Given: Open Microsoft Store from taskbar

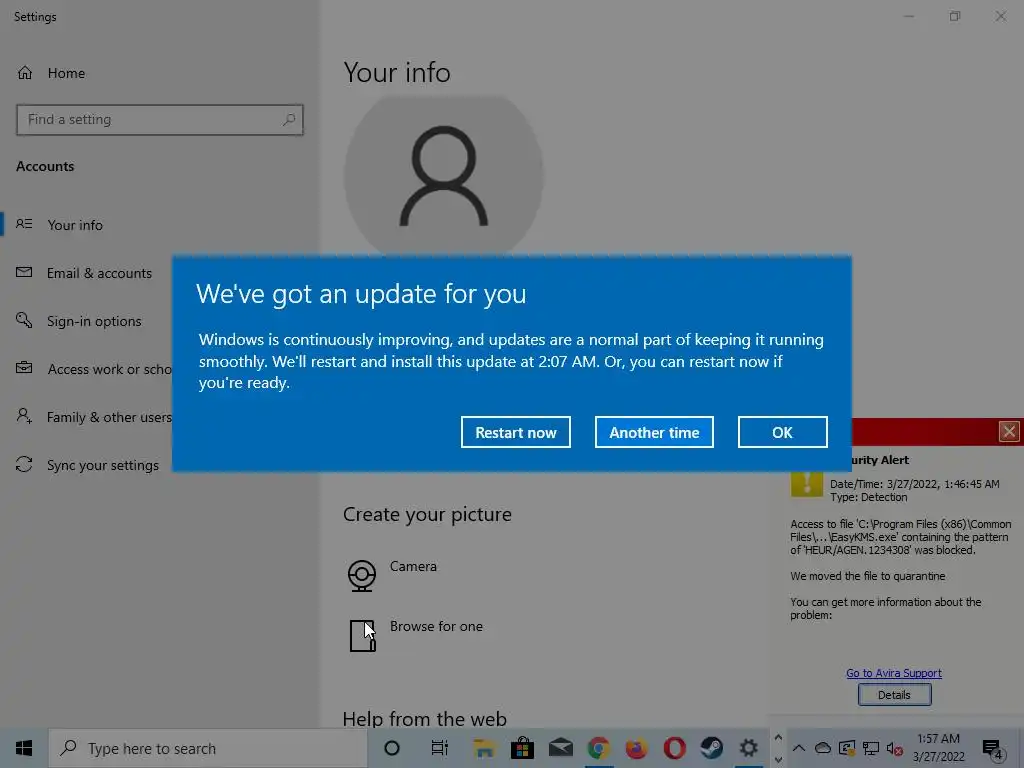Looking at the screenshot, I should (522, 748).
